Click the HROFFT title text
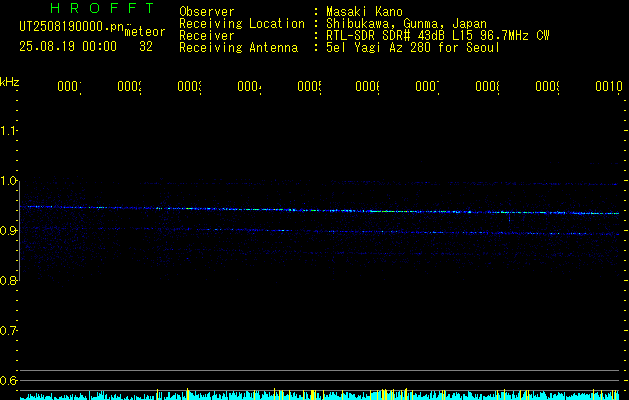Image resolution: width=629 pixels, height=400 pixels. 102,8
